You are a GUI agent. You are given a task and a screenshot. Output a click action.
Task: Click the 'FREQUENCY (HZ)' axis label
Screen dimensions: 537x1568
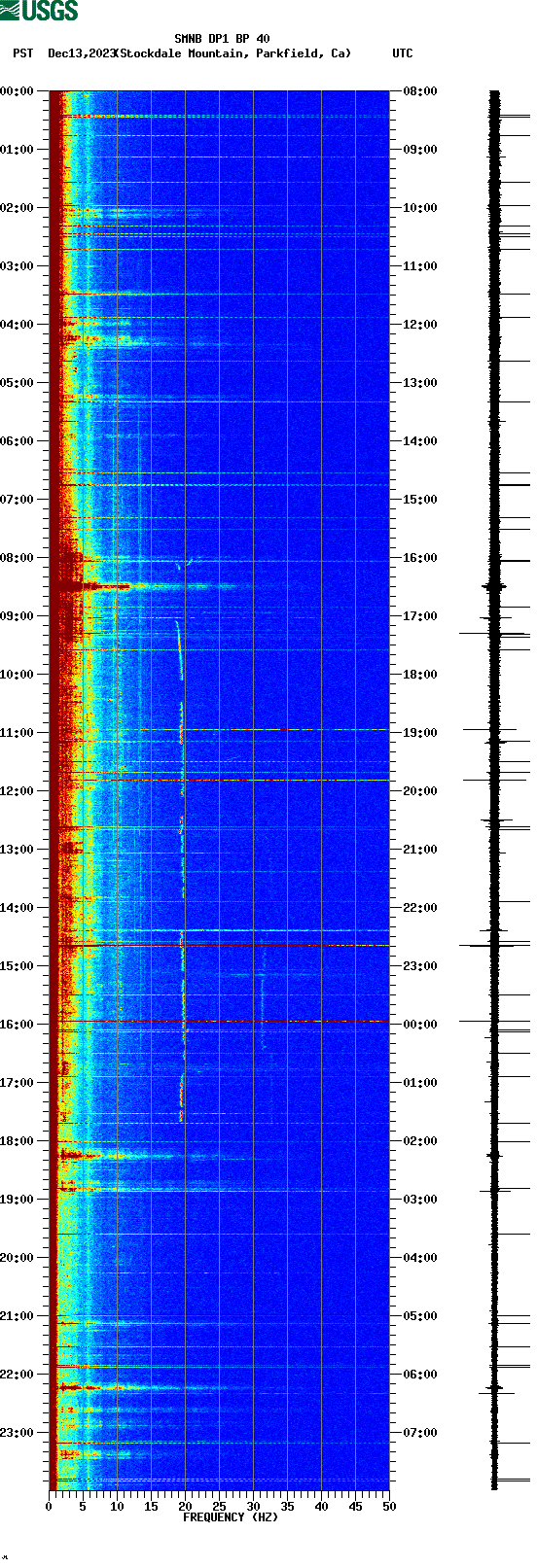click(x=231, y=1516)
